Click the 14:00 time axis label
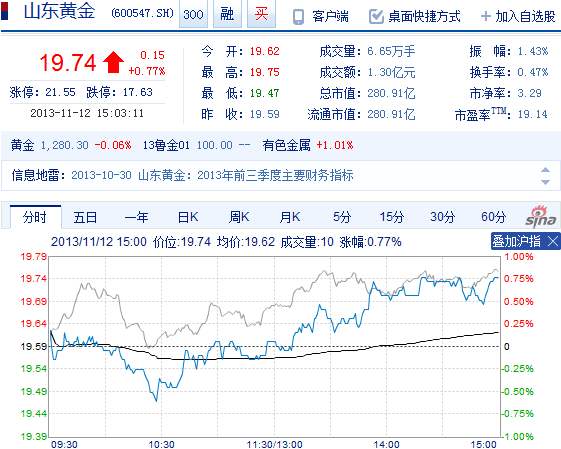Viewport: 561px width, 449px height. point(386,444)
